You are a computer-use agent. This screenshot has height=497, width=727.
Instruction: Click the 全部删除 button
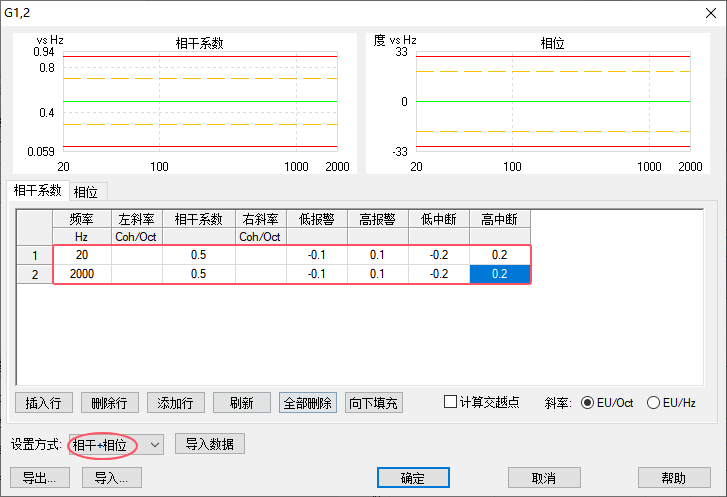click(307, 403)
